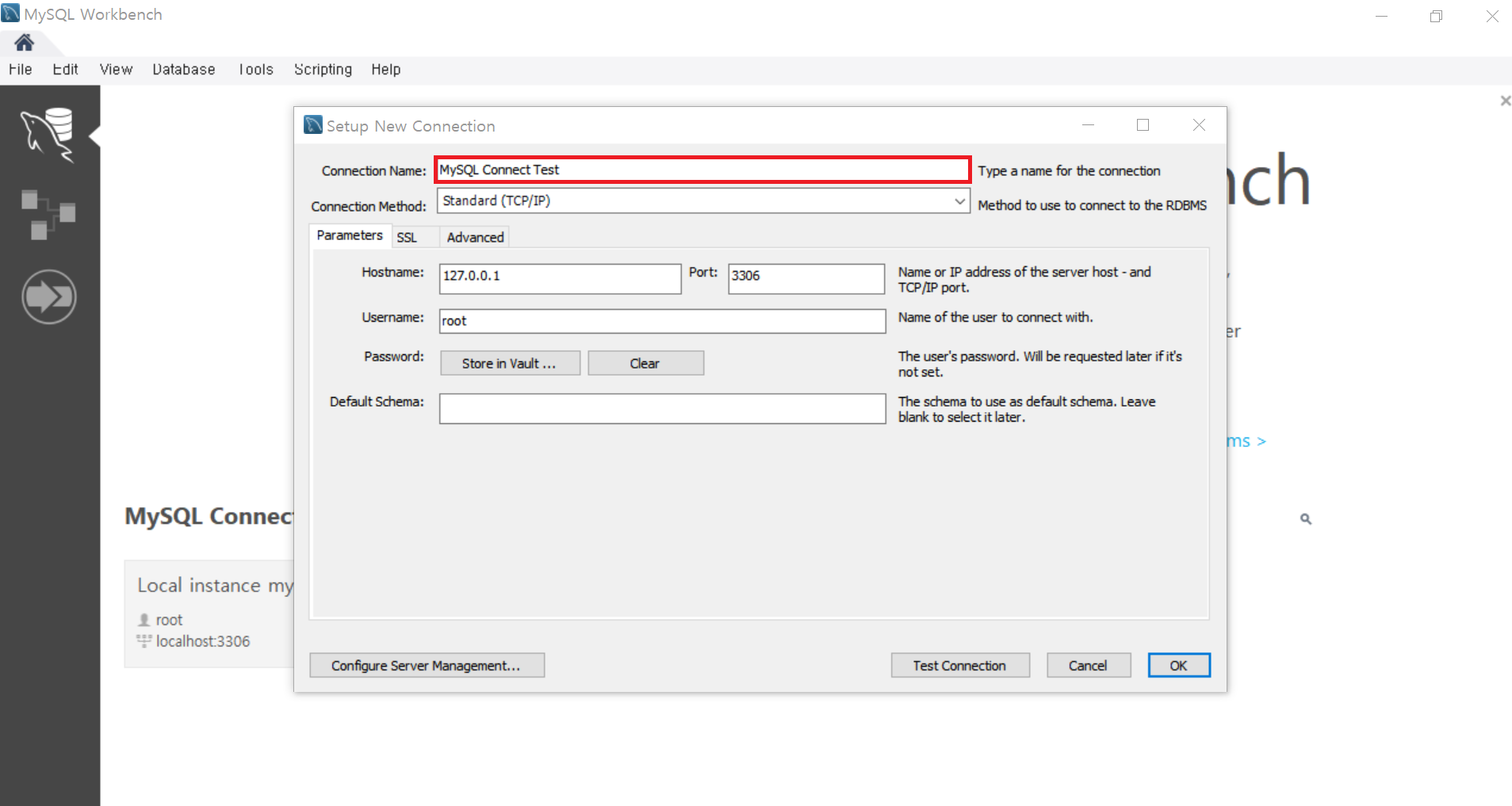Click Store in Vault button
Image resolution: width=1512 pixels, height=806 pixels.
tap(510, 363)
